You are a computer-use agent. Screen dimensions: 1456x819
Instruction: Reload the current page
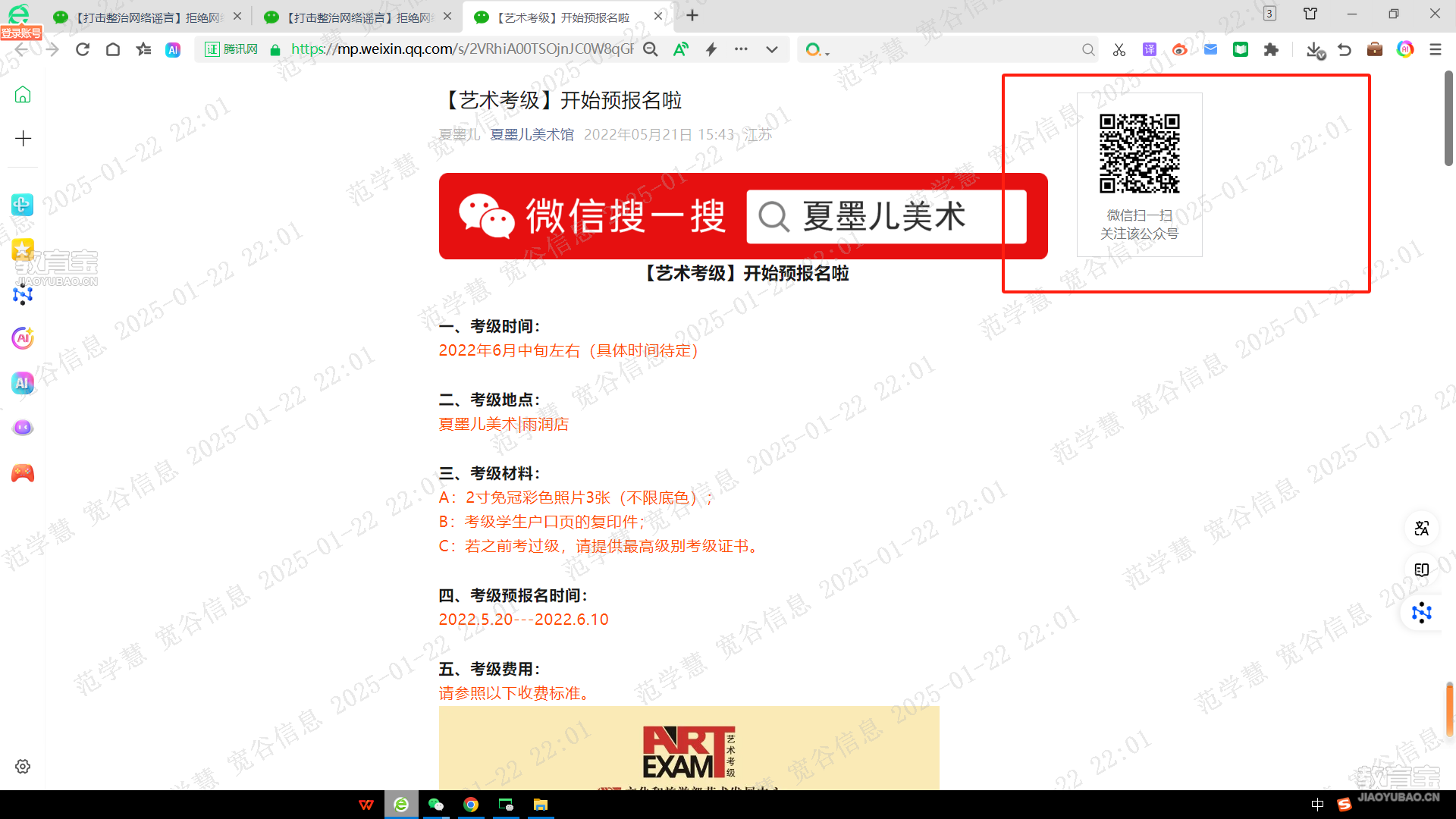pyautogui.click(x=83, y=50)
